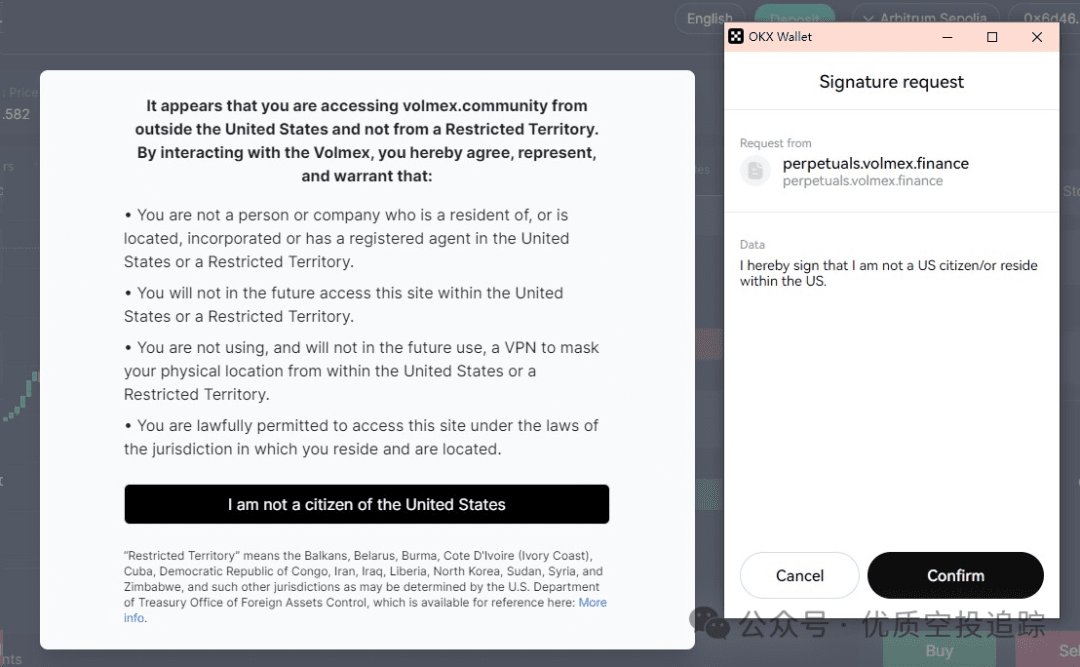Confirm the signature request
The image size is (1080, 667).
coord(955,575)
